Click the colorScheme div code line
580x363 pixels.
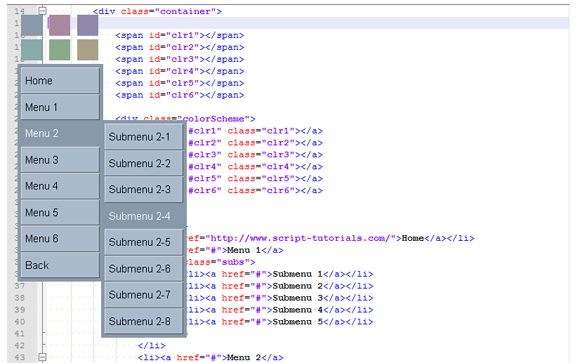coord(185,119)
